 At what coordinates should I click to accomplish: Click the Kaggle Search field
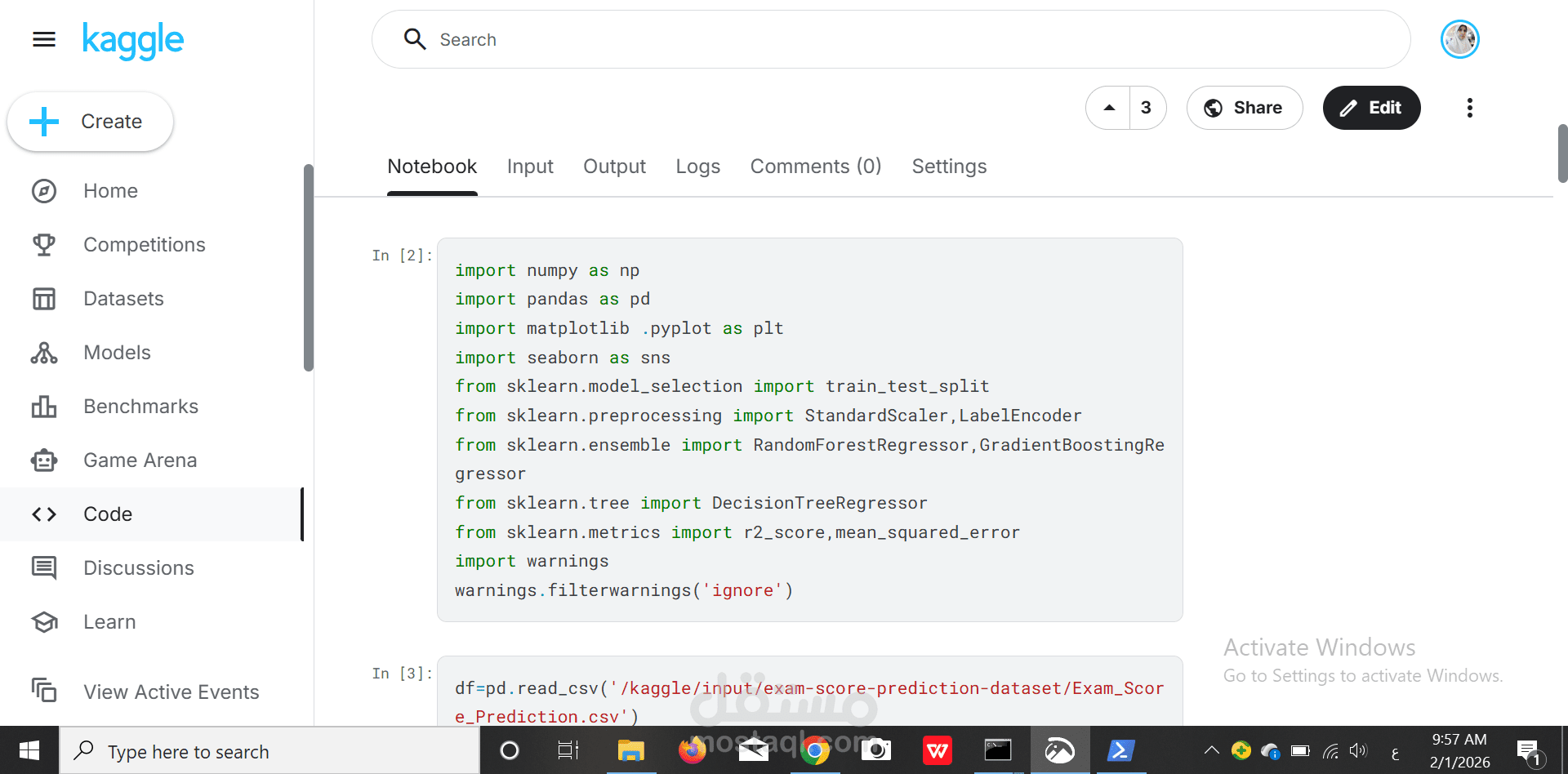pyautogui.click(x=891, y=39)
